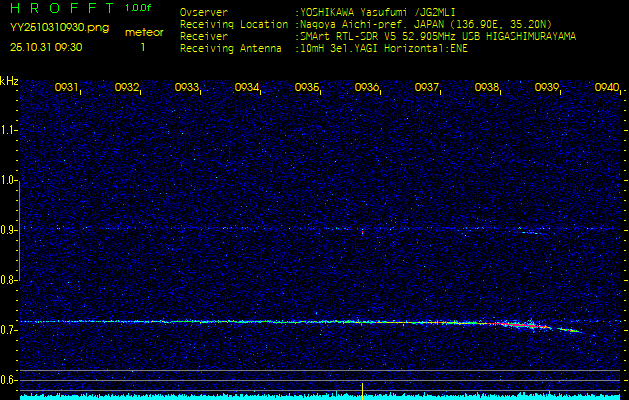The image size is (629, 400).
Task: Click the 0.6 kHz axis label
Action: click(x=9, y=379)
